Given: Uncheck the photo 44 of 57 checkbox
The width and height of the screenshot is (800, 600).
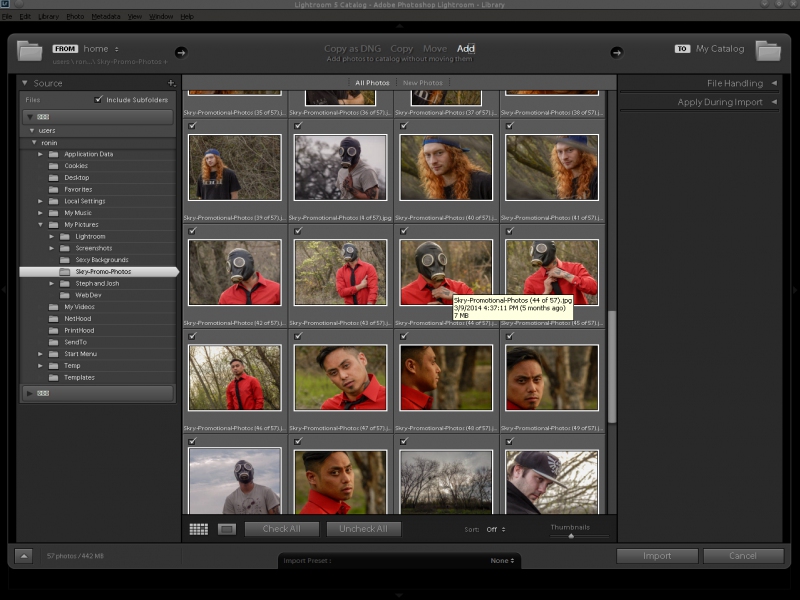Looking at the screenshot, I should click(404, 231).
